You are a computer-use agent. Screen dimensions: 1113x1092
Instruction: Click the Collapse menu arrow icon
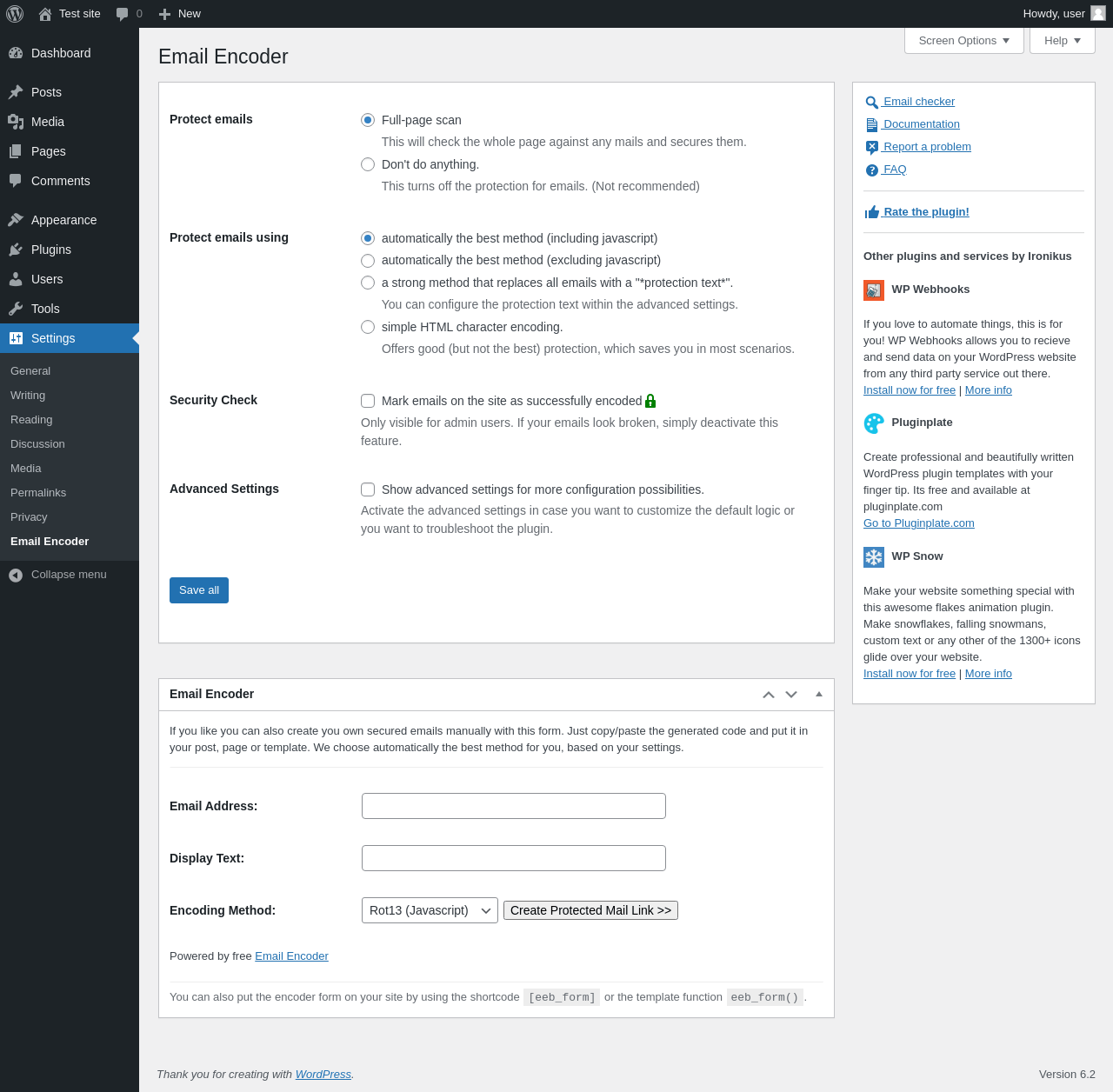tap(16, 575)
